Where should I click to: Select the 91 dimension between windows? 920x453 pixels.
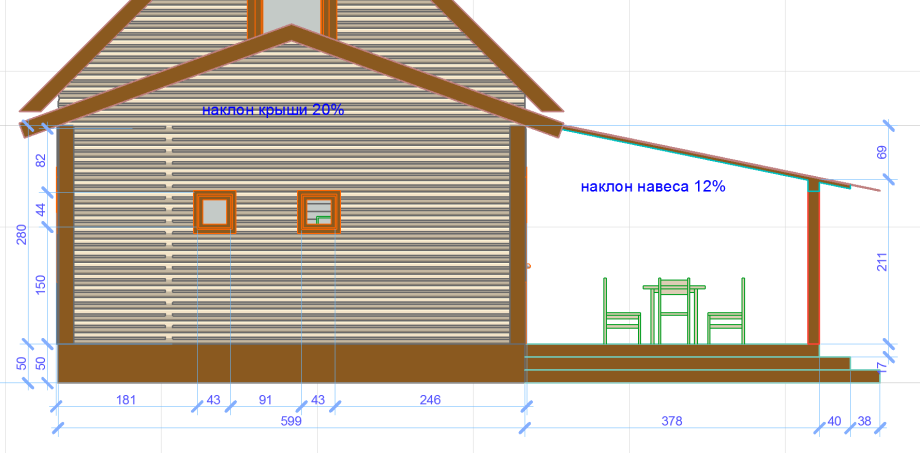pos(265,400)
